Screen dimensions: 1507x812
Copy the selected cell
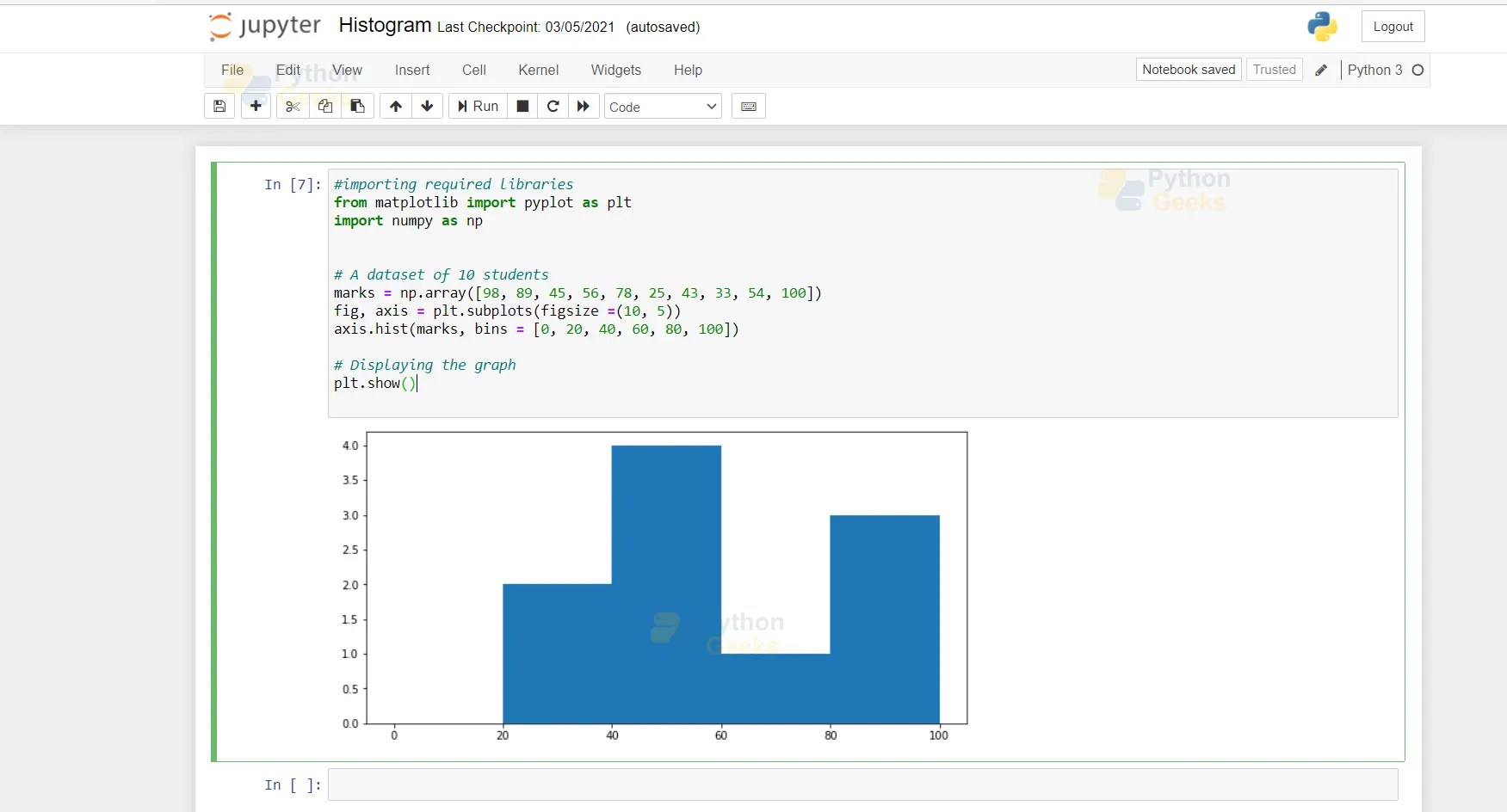point(324,106)
